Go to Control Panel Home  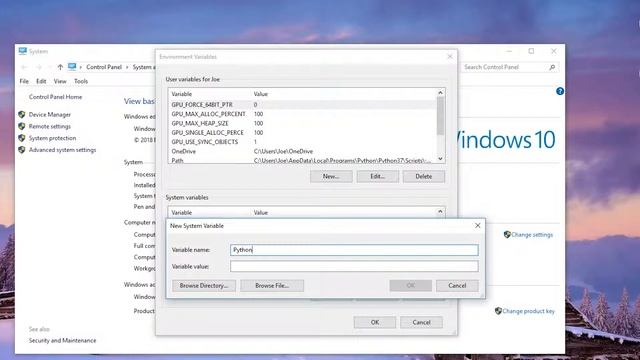(x=56, y=97)
